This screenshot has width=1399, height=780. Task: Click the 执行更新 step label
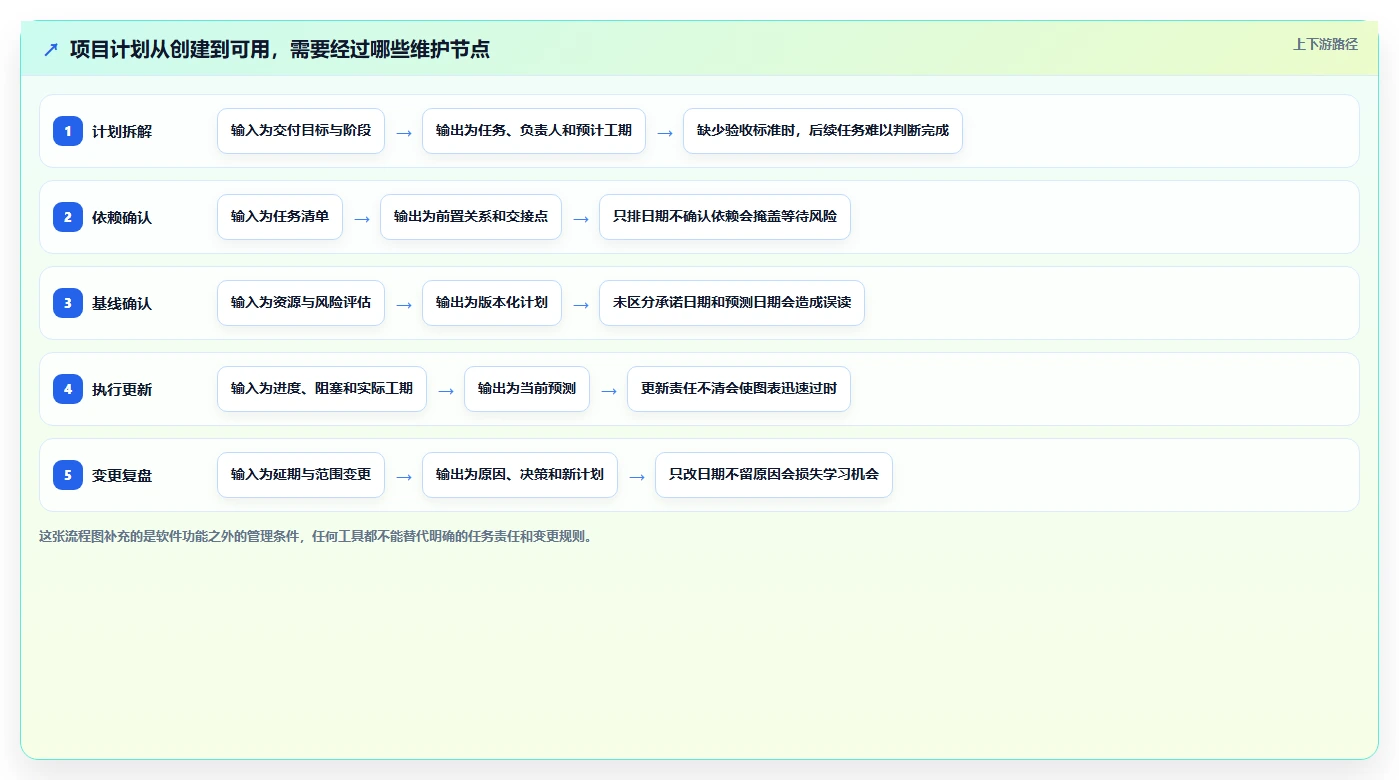(x=122, y=390)
